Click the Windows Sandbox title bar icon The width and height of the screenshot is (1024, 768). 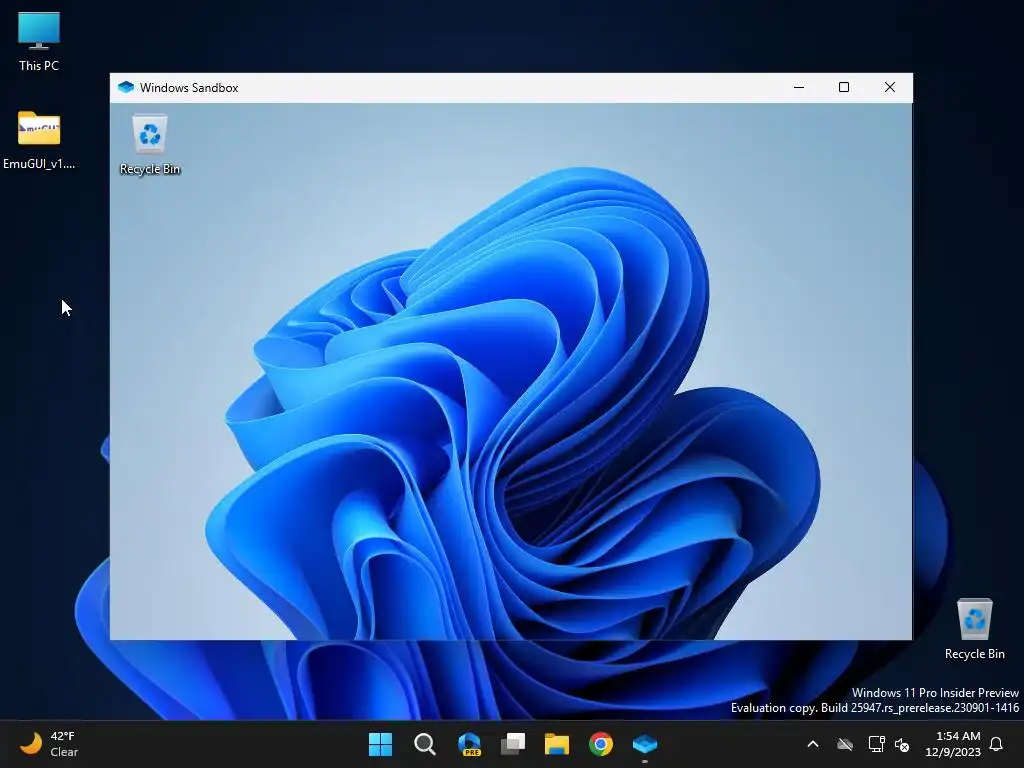pyautogui.click(x=126, y=88)
